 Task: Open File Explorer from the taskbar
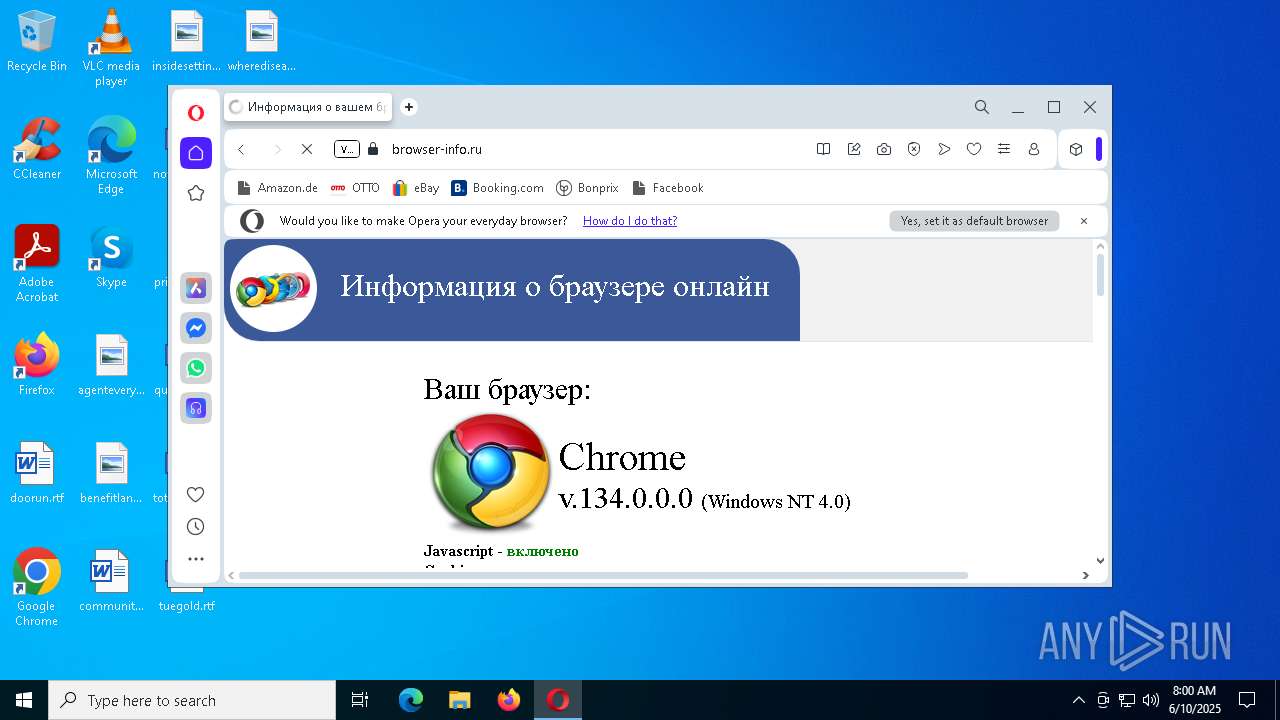click(x=460, y=700)
